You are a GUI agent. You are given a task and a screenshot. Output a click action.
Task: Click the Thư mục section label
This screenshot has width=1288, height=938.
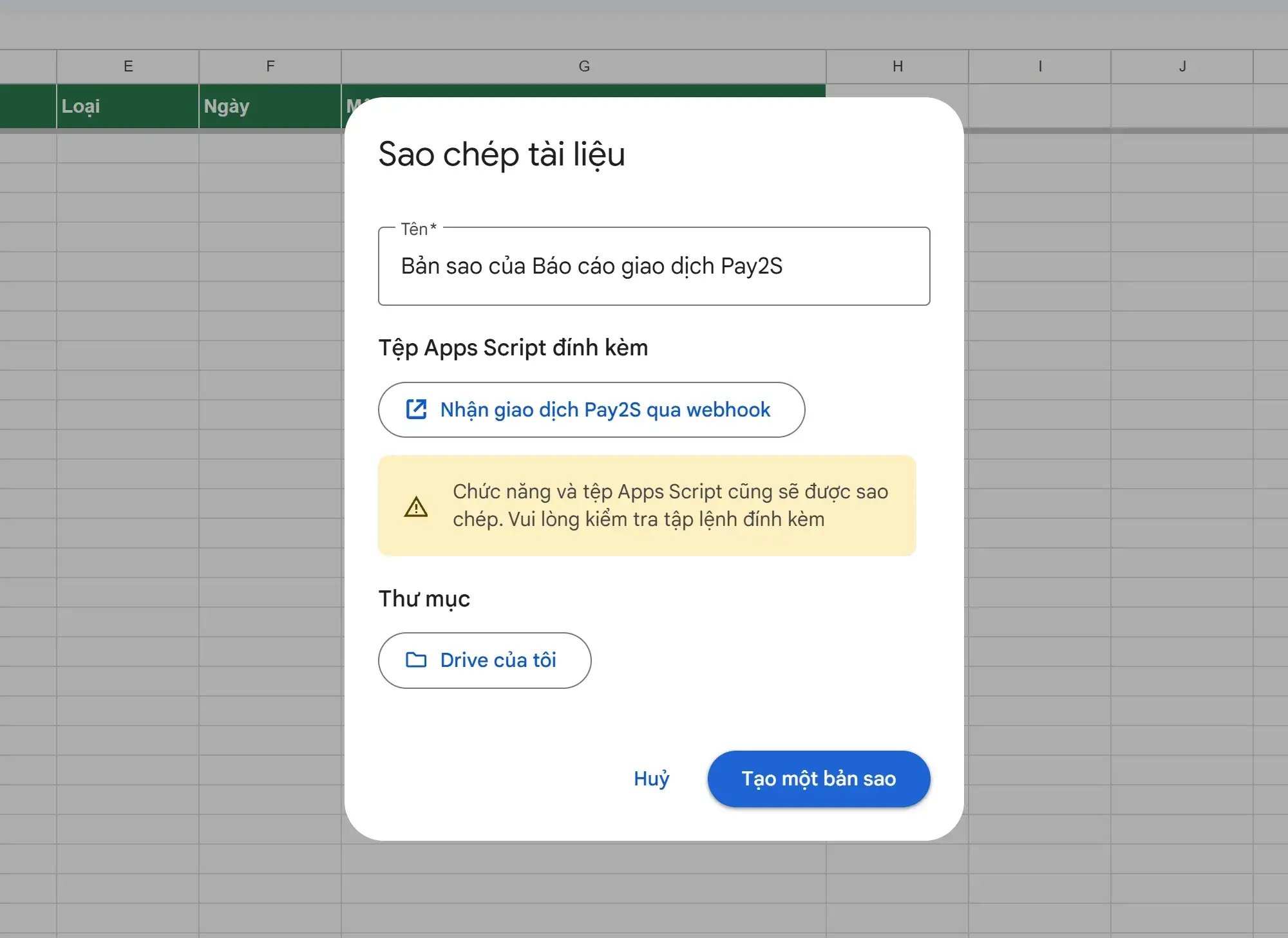coord(424,599)
